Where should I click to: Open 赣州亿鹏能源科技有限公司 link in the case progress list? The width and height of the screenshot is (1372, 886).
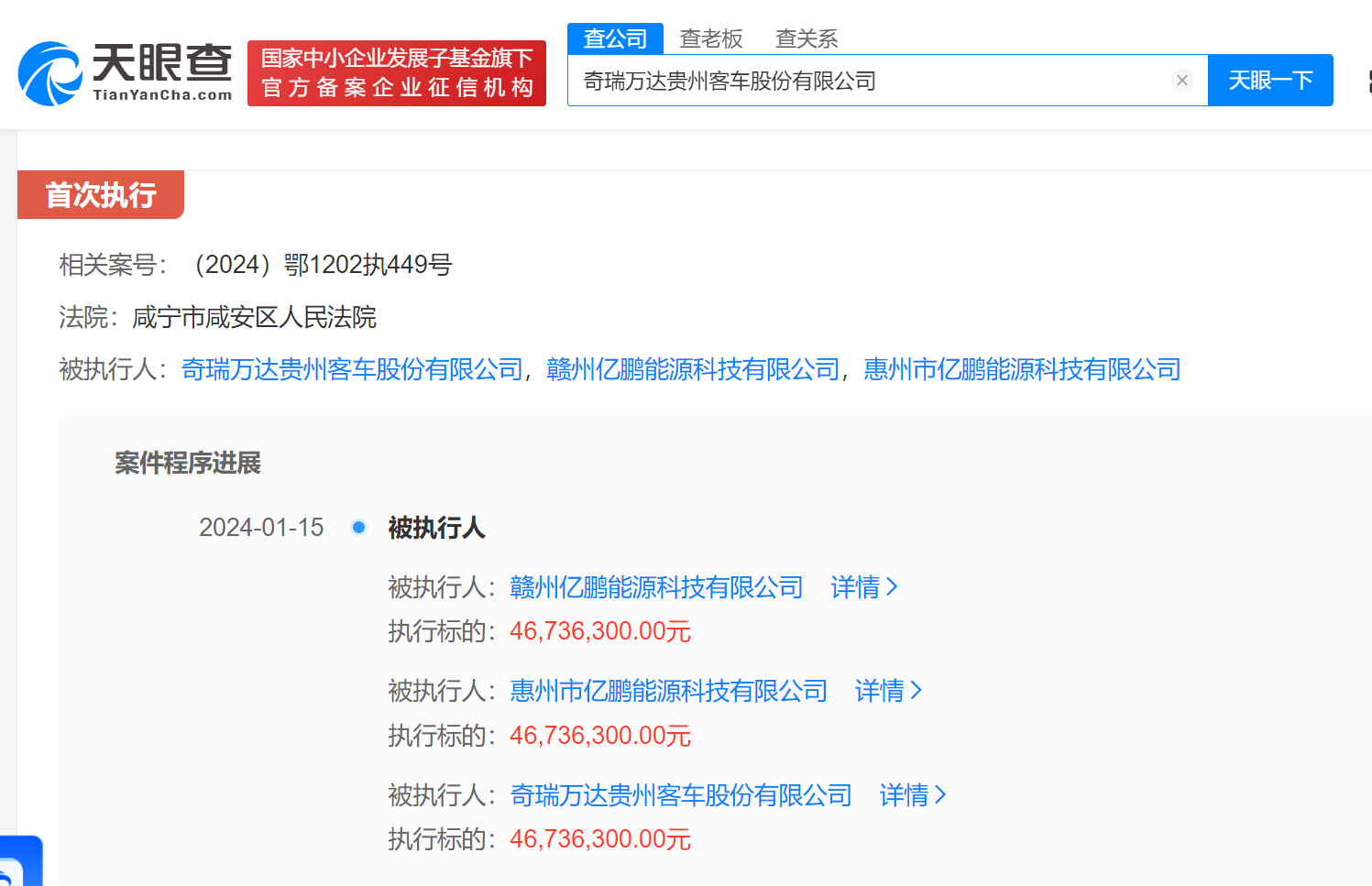[x=656, y=587]
